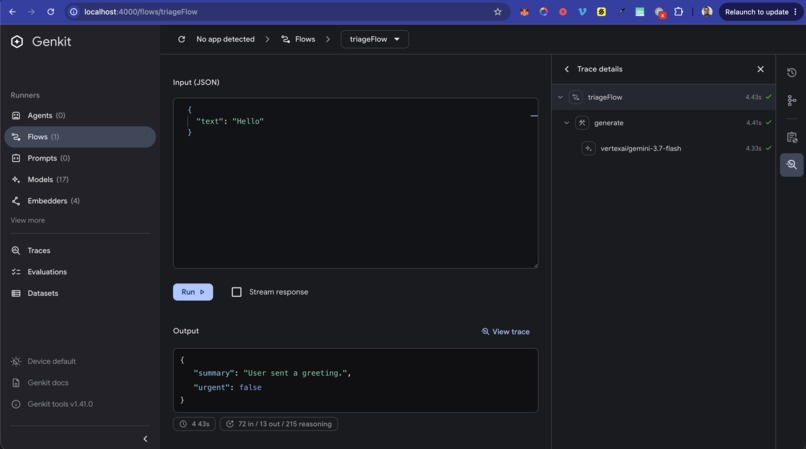806x449 pixels.
Task: Click the token usage chip
Action: (279, 424)
